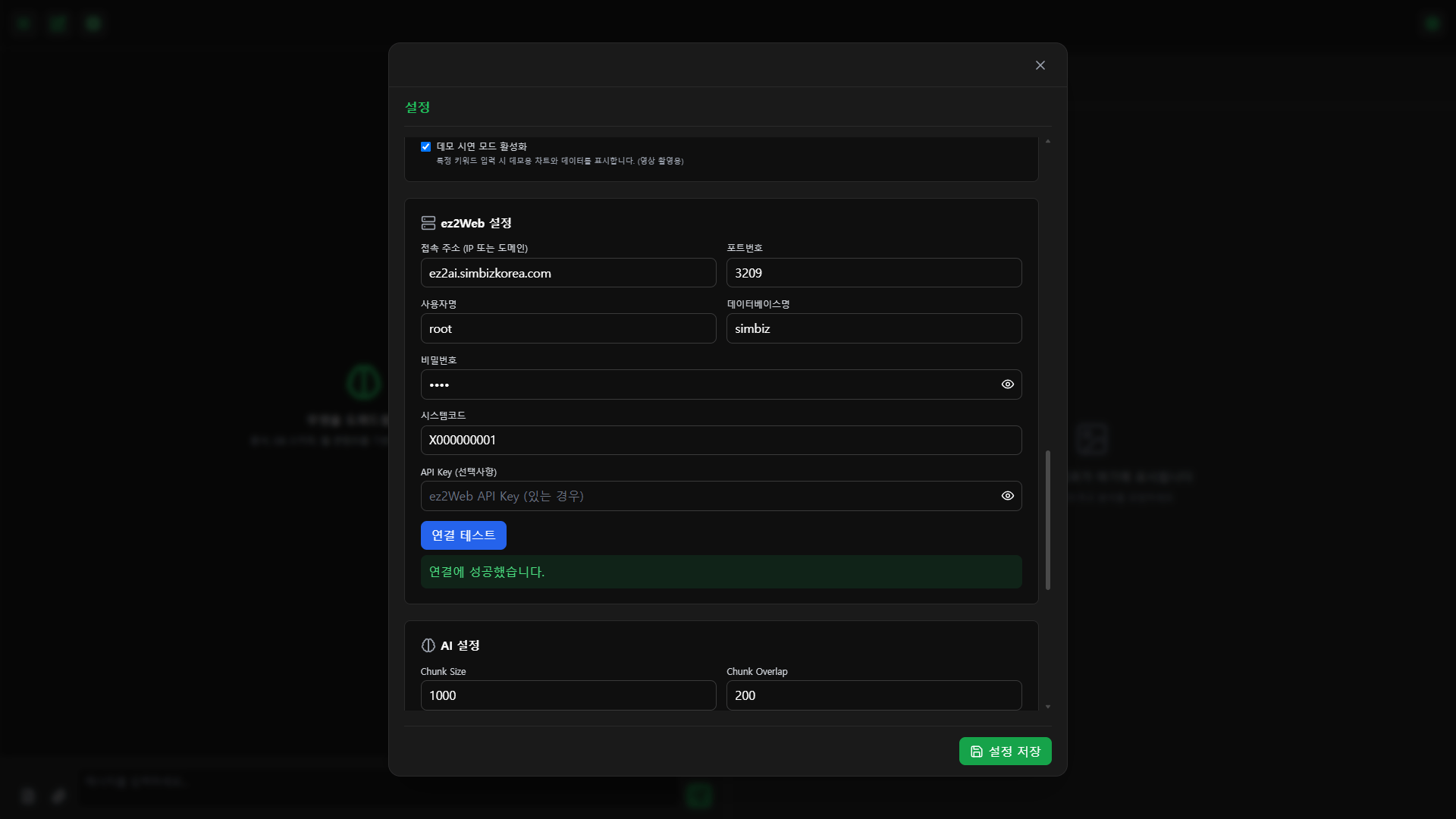Screen dimensions: 1456x819
Task: Click the 연결 테스트 button
Action: [463, 535]
